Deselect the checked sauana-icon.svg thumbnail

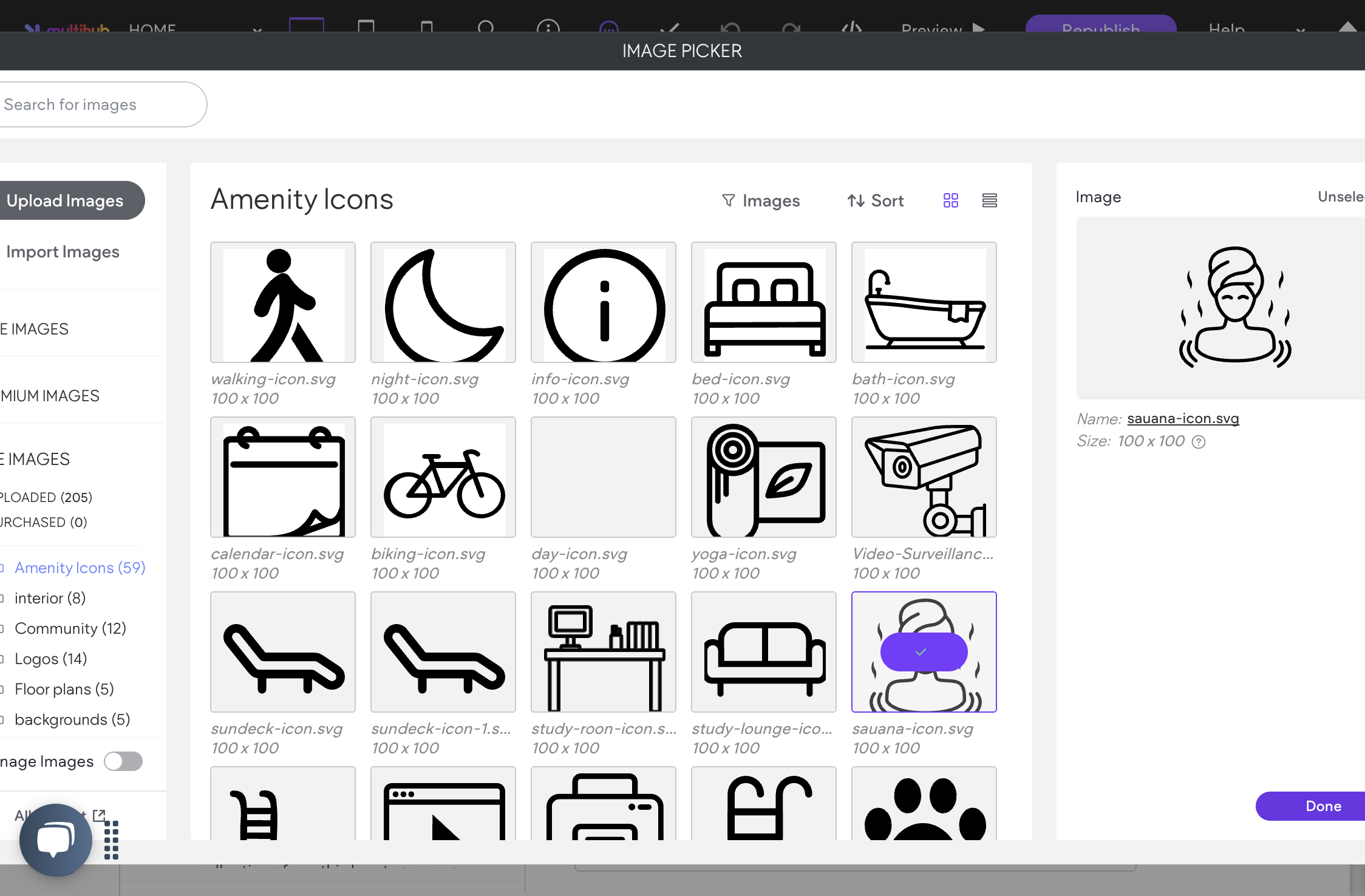click(924, 652)
